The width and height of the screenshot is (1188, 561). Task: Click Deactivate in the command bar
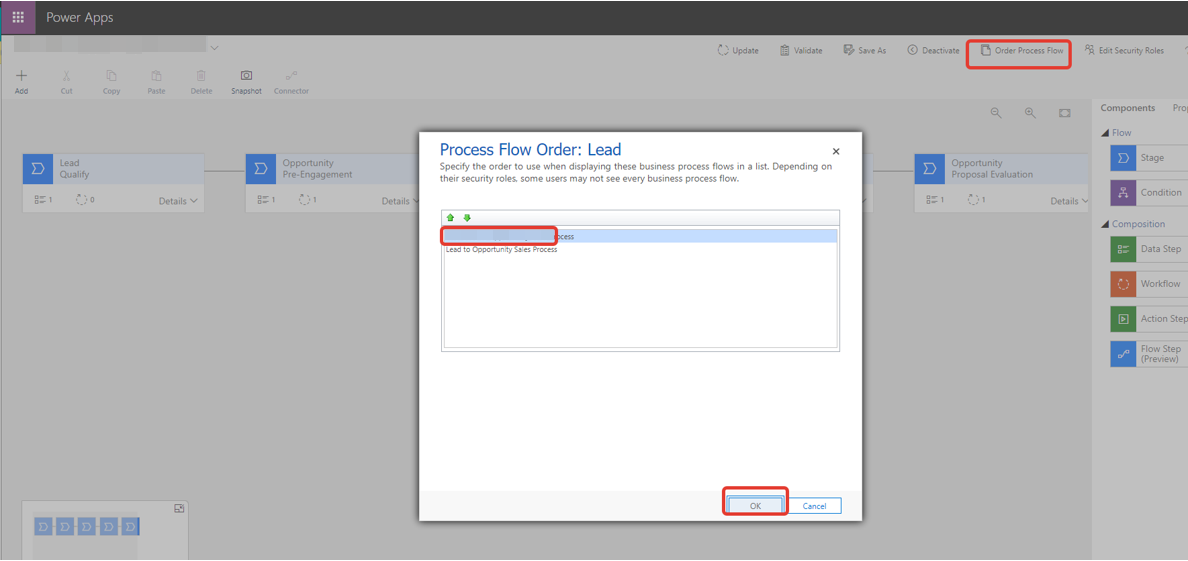click(x=933, y=50)
